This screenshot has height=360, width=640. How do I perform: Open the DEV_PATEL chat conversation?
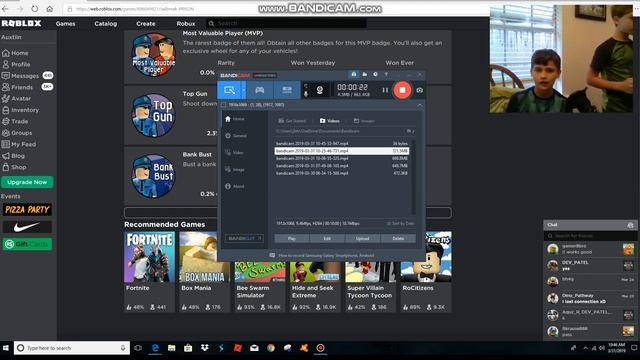point(590,265)
